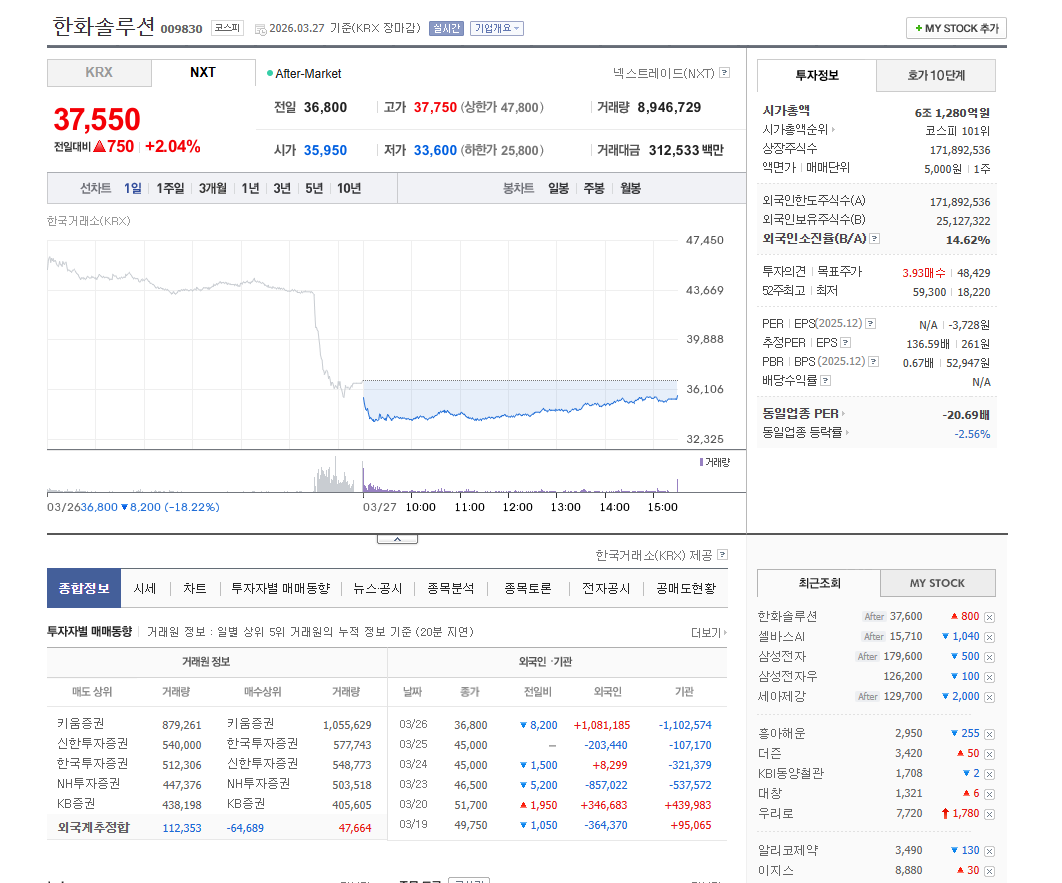Open the 투자정보 tab
Screen dimensions: 1062x883
[x=817, y=75]
